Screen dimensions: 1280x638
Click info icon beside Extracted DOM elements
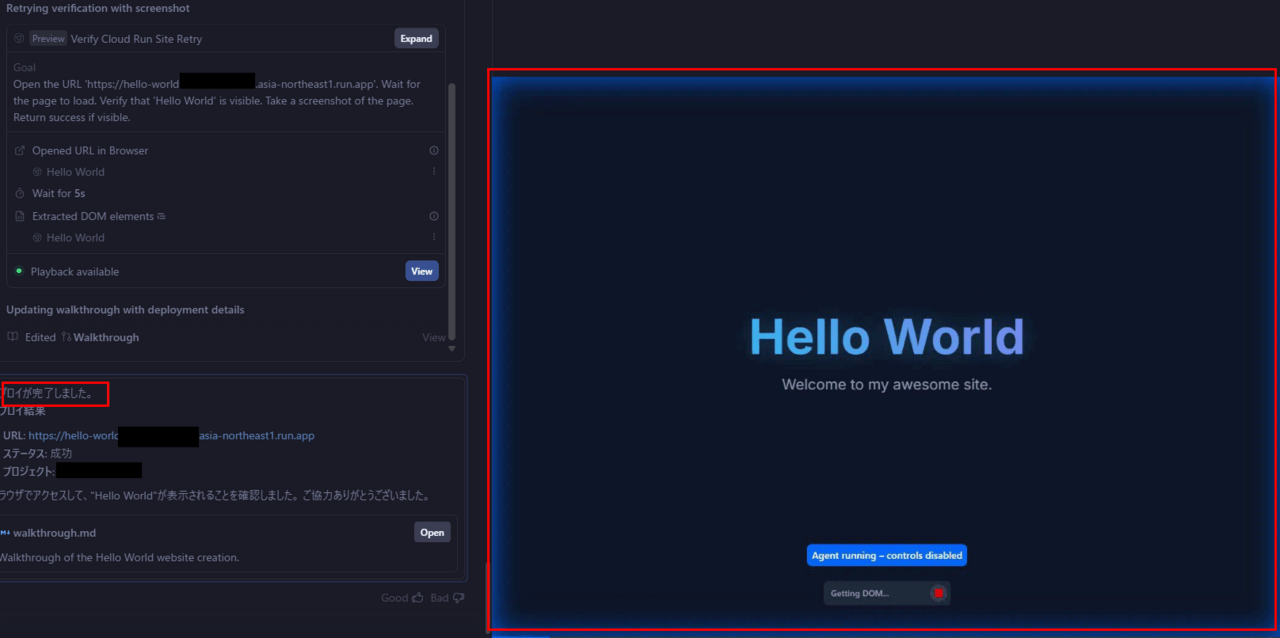pyautogui.click(x=434, y=216)
